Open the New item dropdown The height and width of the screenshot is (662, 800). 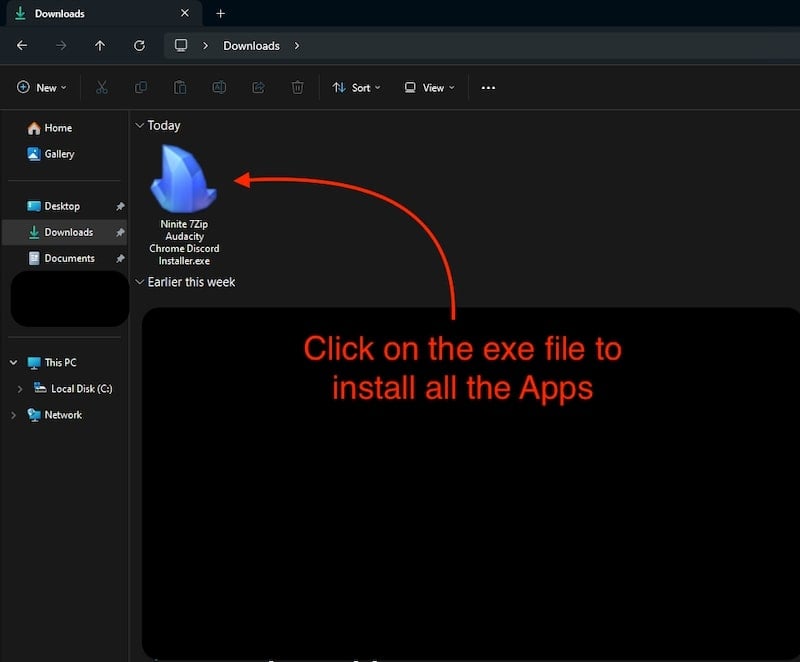[41, 88]
